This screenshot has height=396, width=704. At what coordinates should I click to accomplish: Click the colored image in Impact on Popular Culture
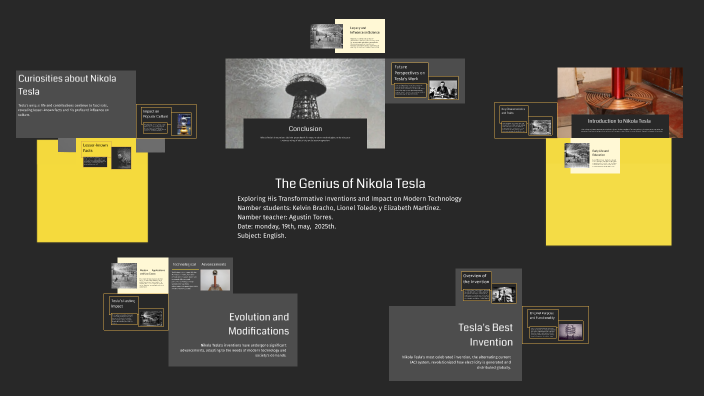pyautogui.click(x=184, y=124)
